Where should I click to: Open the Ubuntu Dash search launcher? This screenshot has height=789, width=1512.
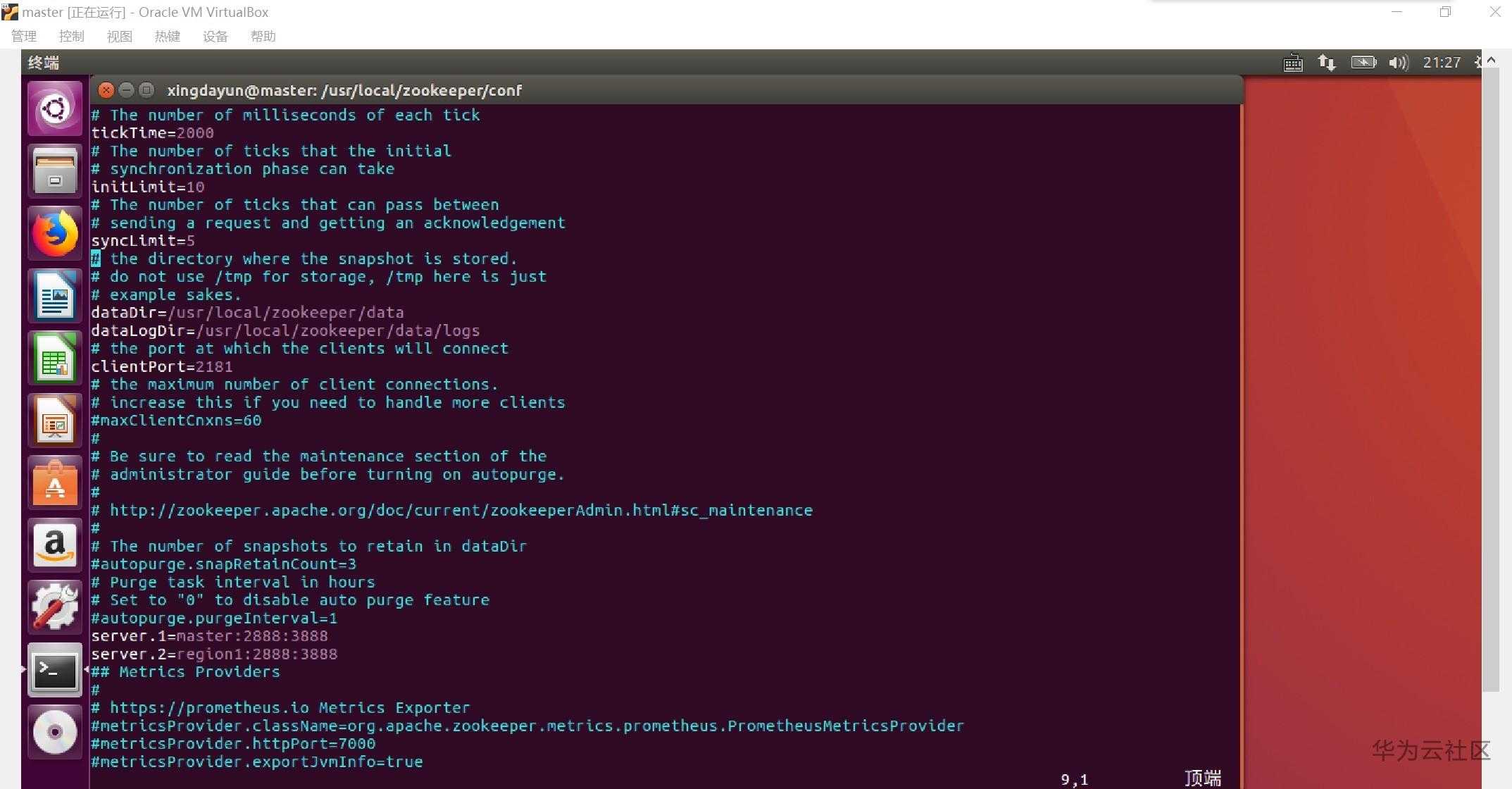coord(55,109)
